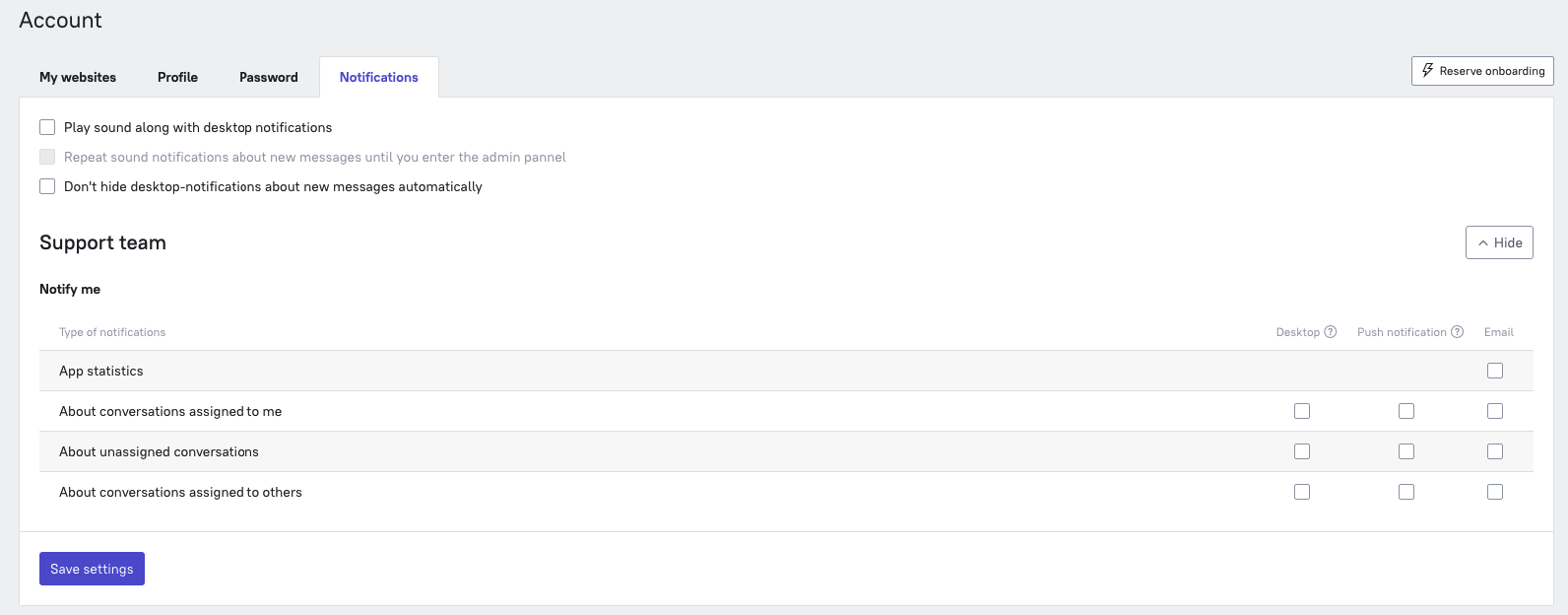Screen dimensions: 1568x615
Task: Check Desktop for unassigned conversations
Action: point(1302,451)
